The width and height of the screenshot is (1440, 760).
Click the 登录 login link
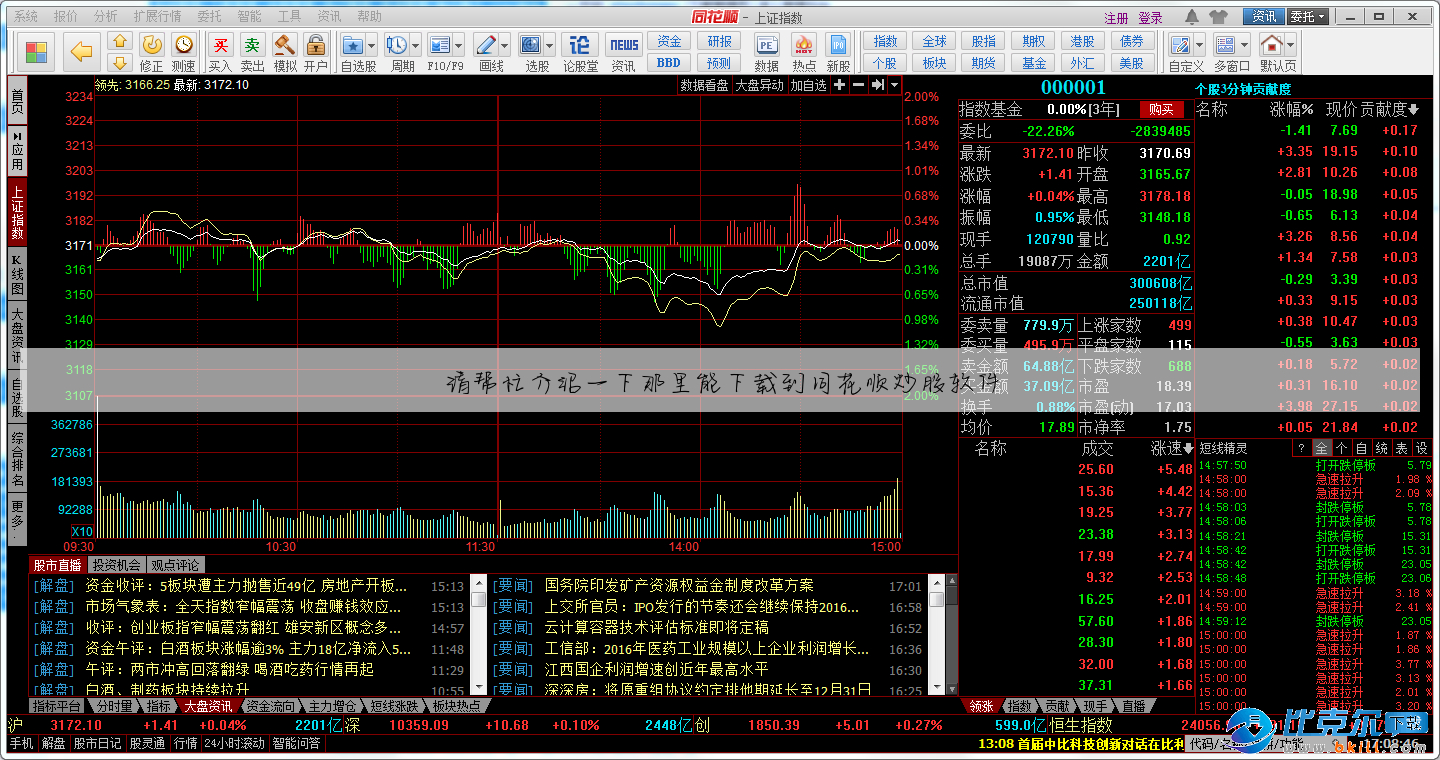(1151, 18)
